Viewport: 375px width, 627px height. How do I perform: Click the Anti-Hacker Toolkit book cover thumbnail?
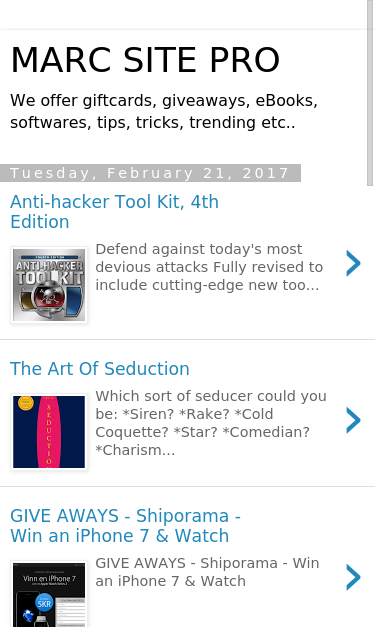point(49,285)
